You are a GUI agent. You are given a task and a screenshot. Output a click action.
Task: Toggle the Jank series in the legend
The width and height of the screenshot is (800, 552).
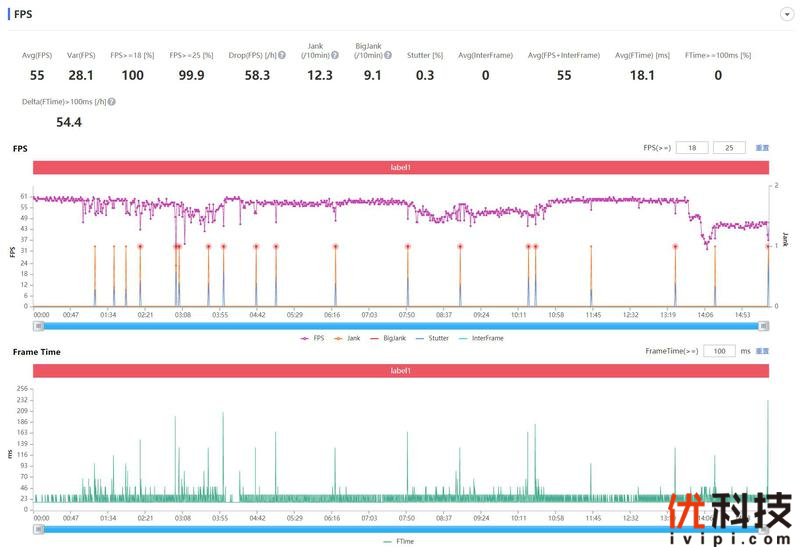352,338
